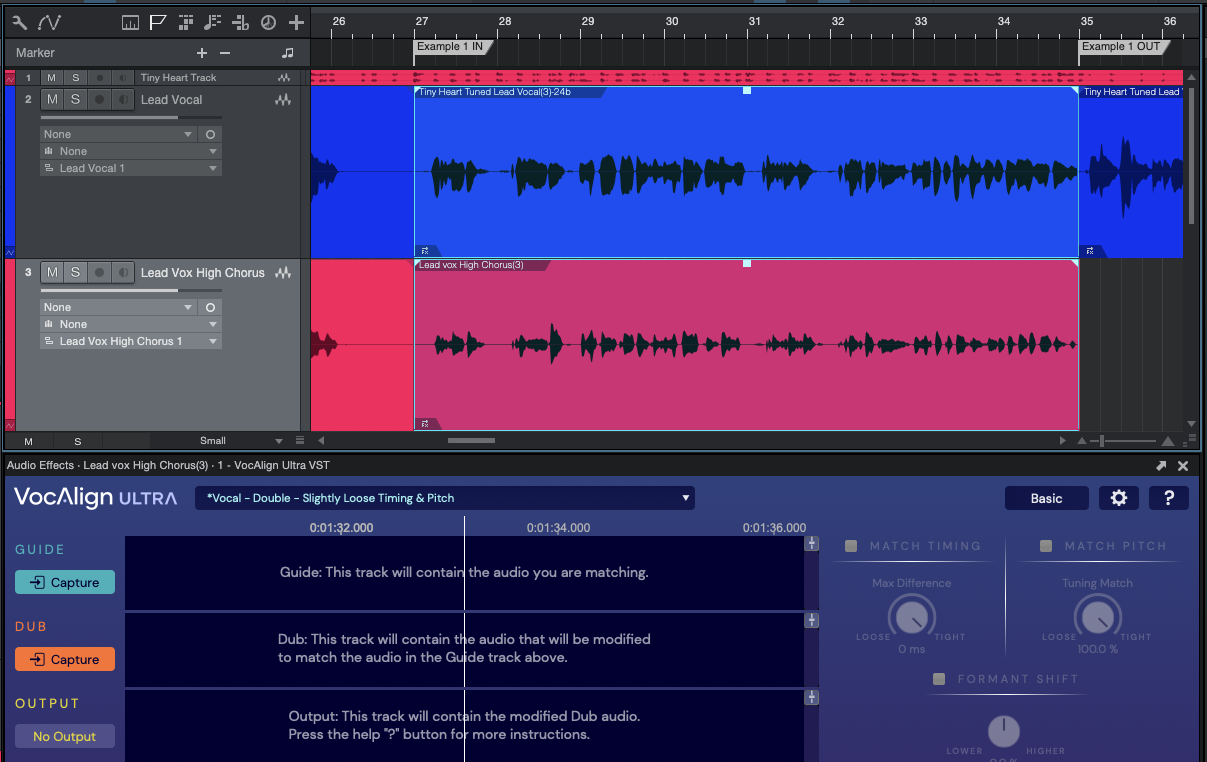The height and width of the screenshot is (762, 1207).
Task: Open VocAlign settings via the gear icon
Action: 1118,497
